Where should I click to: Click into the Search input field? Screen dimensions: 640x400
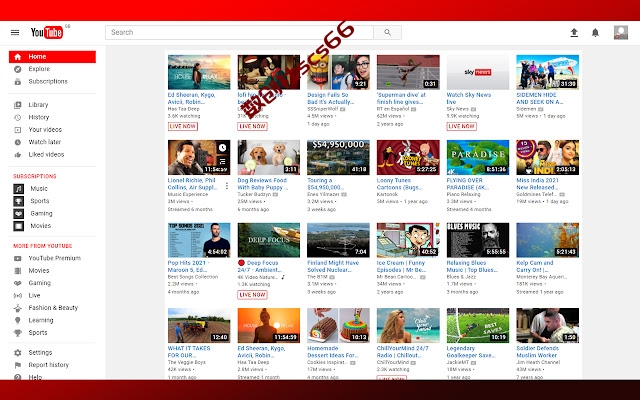click(x=239, y=32)
